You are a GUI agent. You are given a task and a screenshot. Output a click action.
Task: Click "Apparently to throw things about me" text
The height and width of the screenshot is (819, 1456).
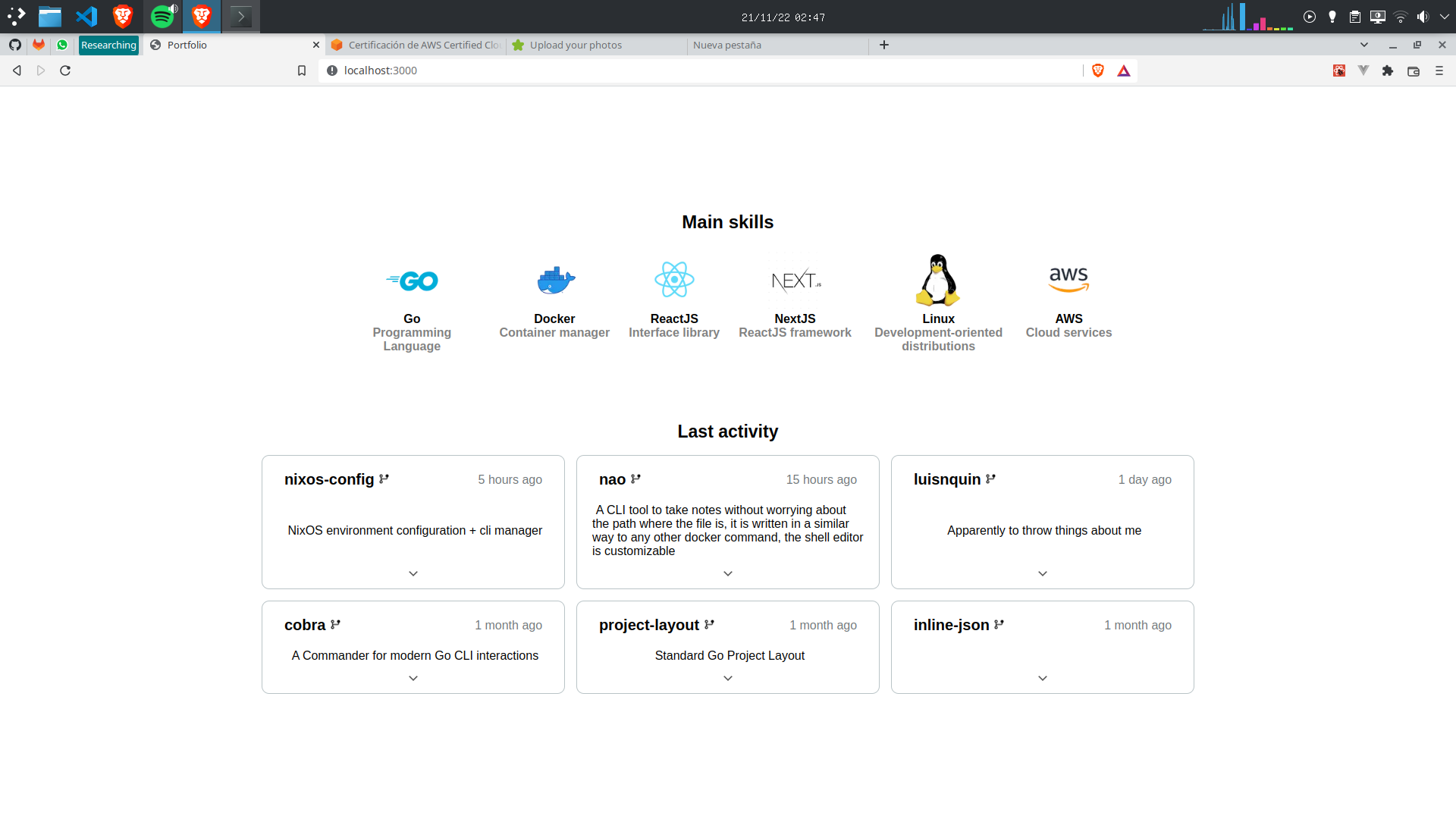click(1044, 530)
